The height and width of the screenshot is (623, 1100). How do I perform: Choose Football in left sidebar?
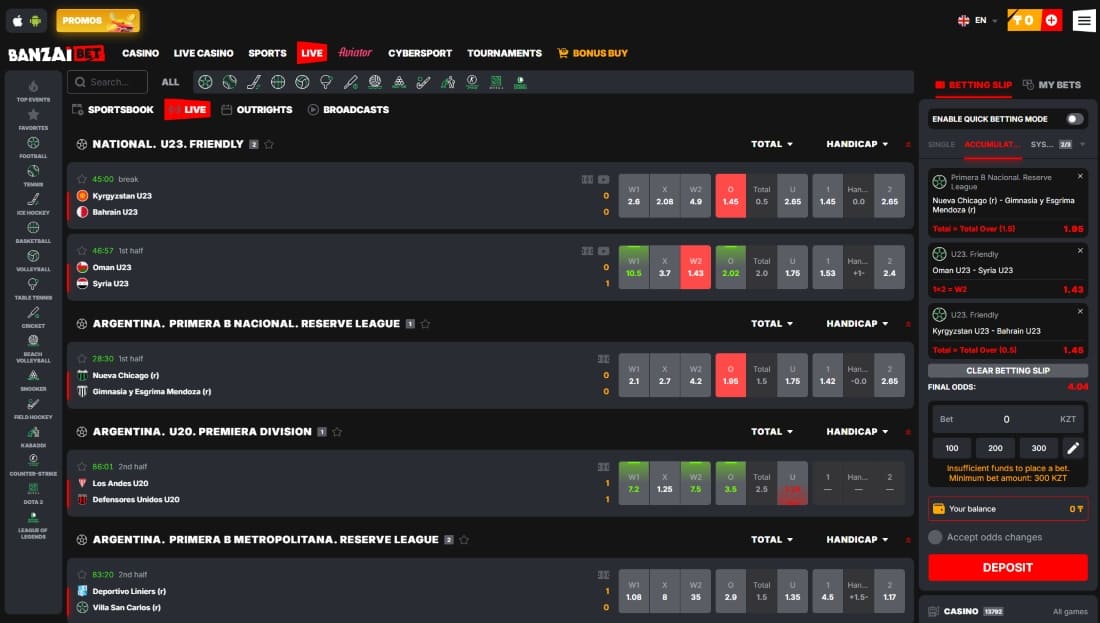tap(33, 147)
